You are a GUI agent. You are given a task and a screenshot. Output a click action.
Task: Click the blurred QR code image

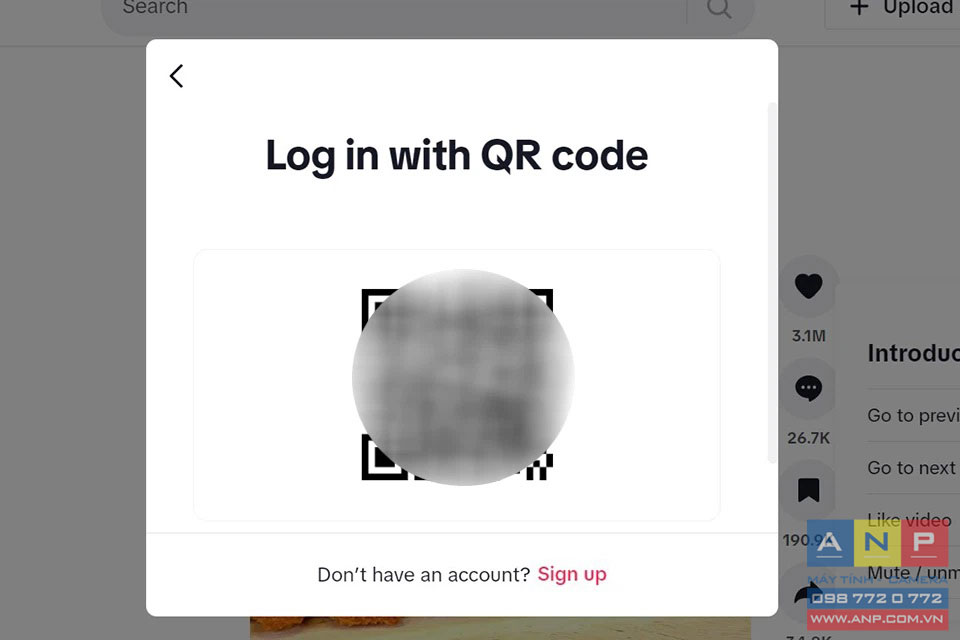(x=457, y=384)
